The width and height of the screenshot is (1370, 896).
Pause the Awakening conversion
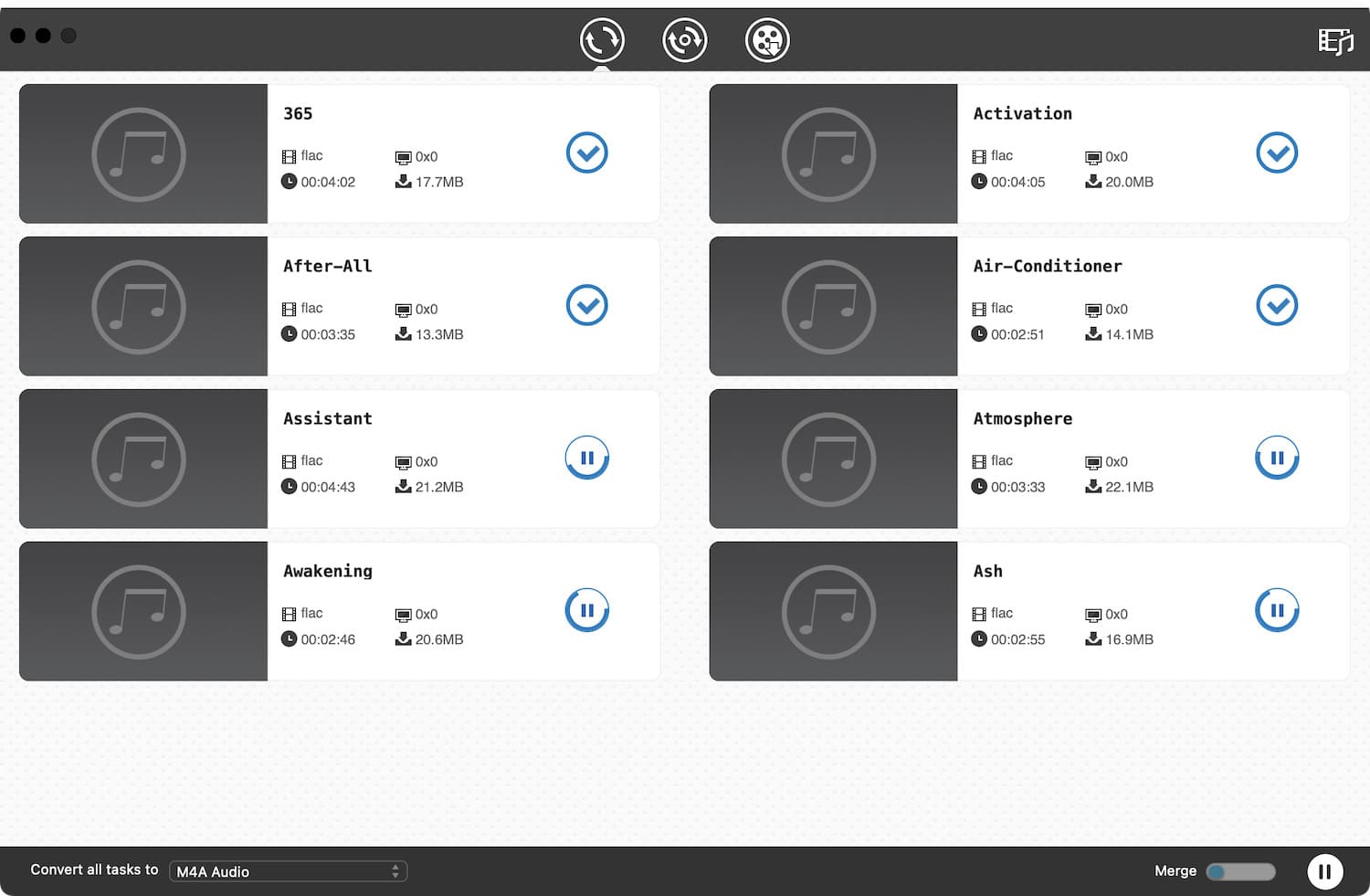pyautogui.click(x=586, y=610)
